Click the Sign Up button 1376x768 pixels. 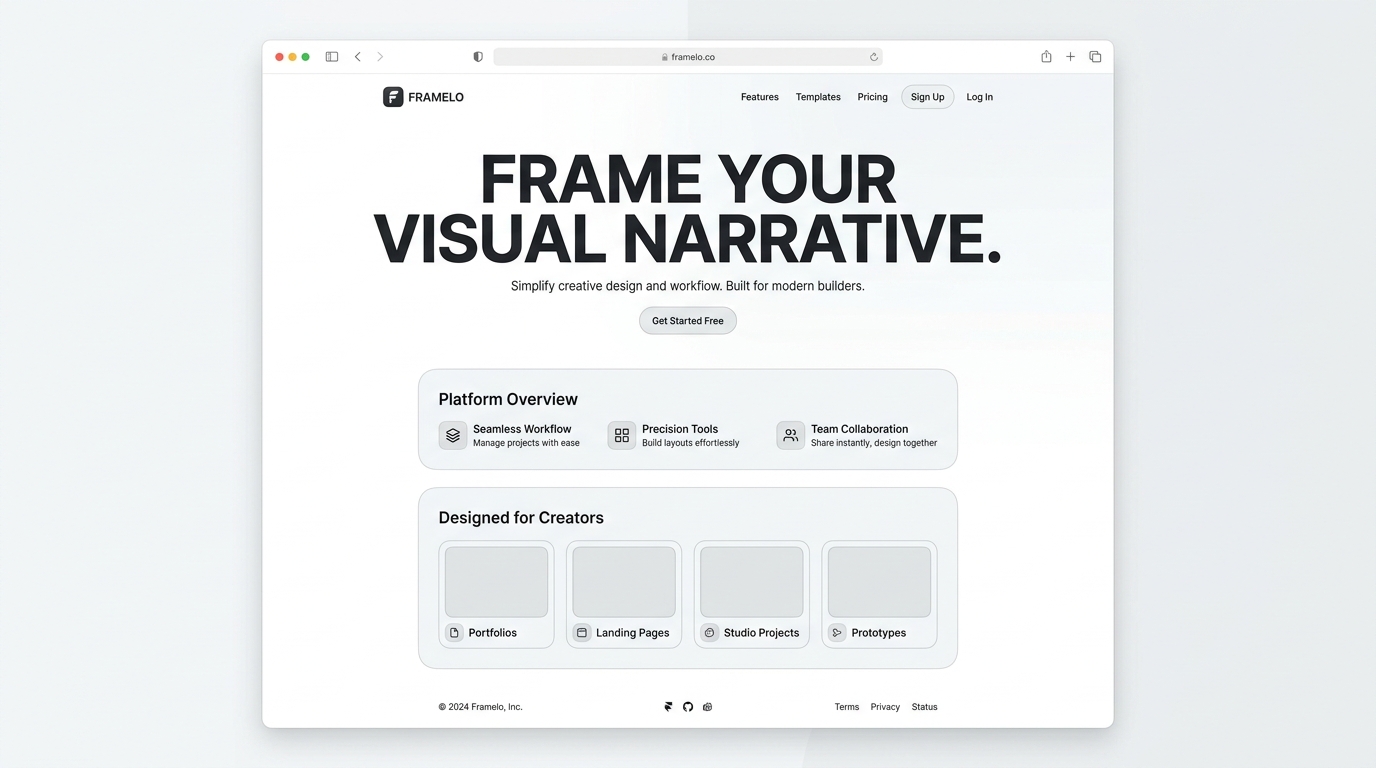tap(927, 97)
